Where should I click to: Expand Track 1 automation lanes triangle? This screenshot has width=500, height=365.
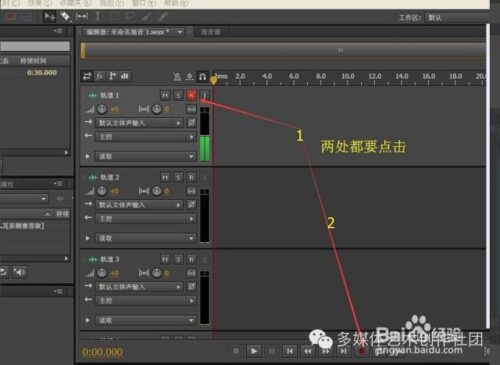point(88,156)
